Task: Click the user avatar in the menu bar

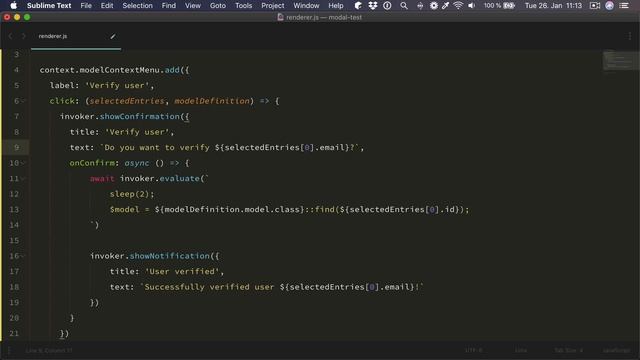Action: click(609, 6)
